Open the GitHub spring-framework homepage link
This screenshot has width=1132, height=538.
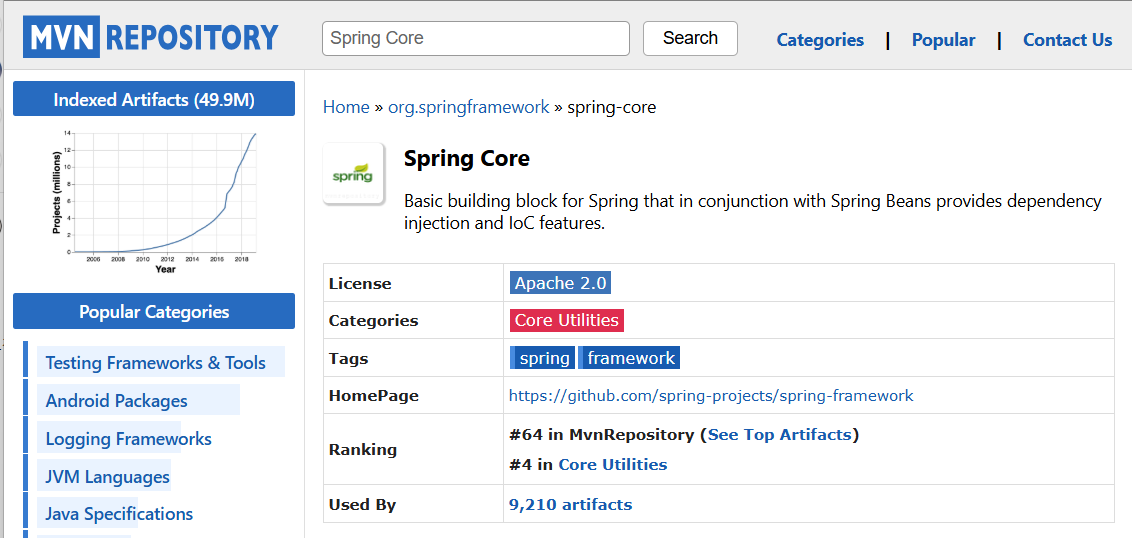coord(710,395)
